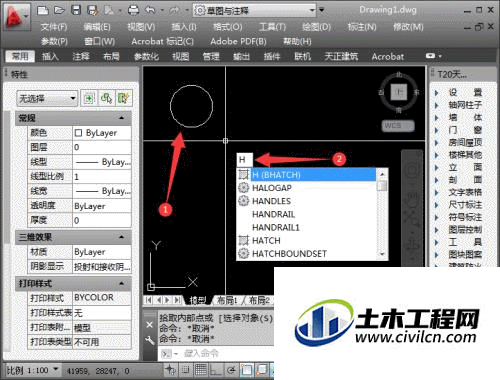Click the ViewCube top face
Screen dimensions: 500x380
click(x=399, y=92)
